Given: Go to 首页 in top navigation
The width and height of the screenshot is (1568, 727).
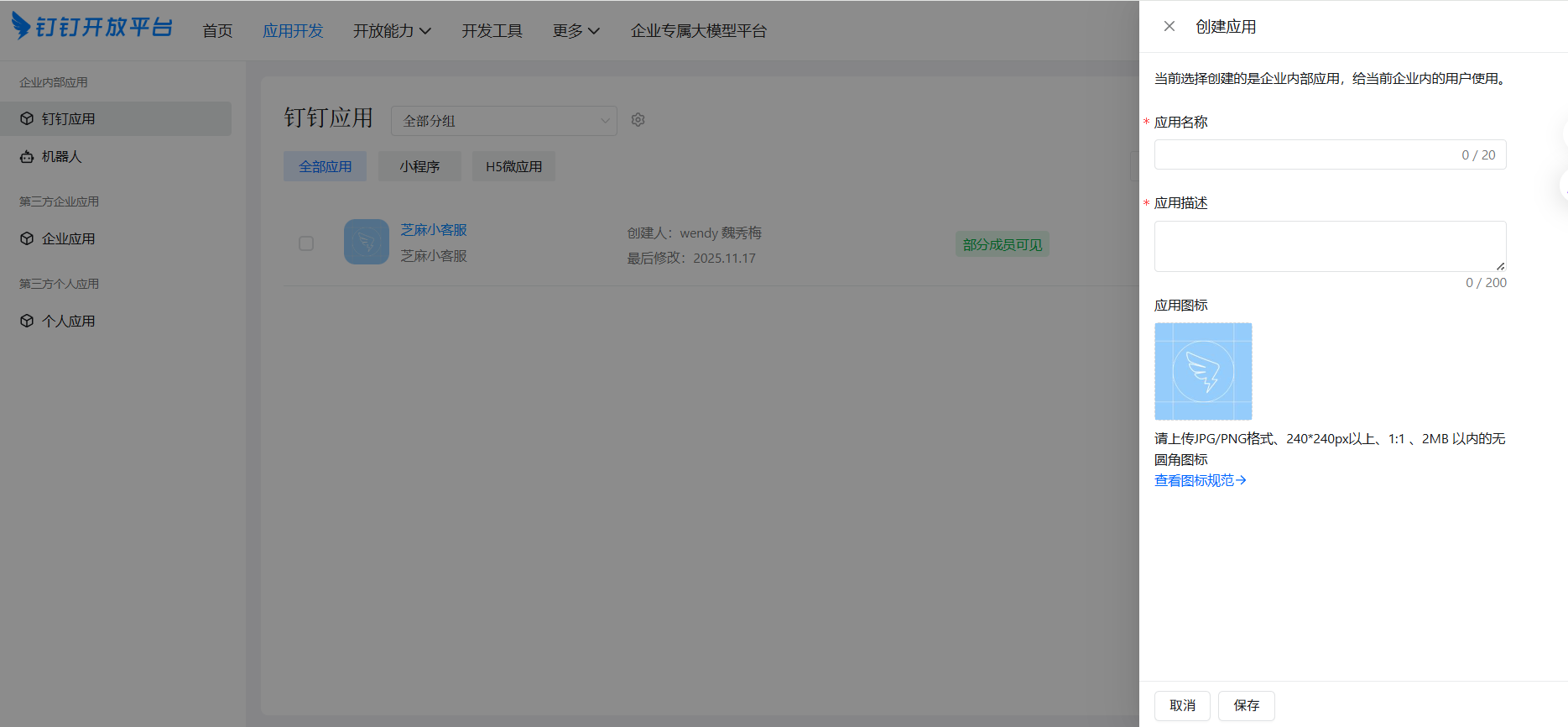Looking at the screenshot, I should coord(218,31).
